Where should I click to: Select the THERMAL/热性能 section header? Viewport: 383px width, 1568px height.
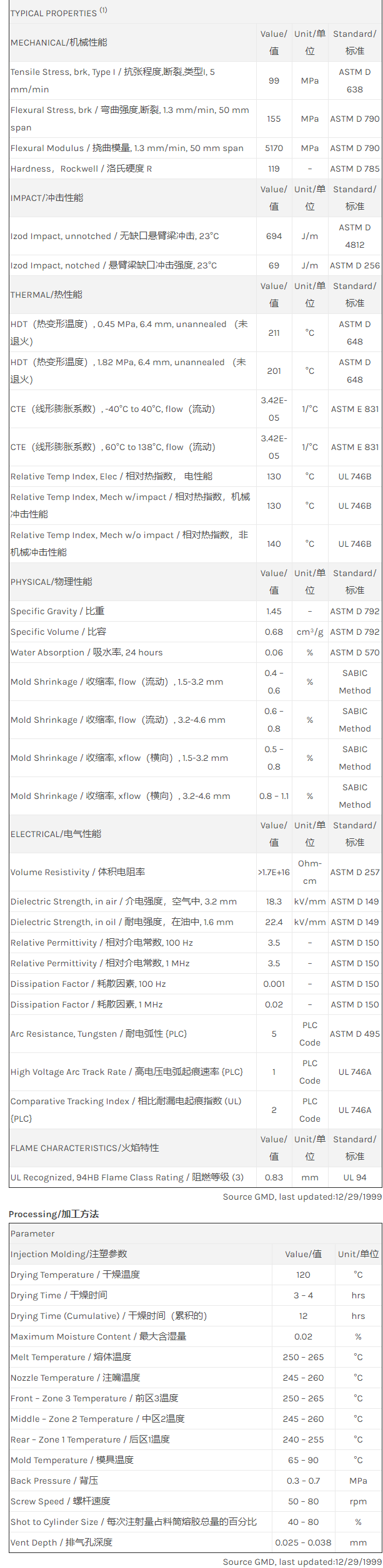pyautogui.click(x=46, y=295)
